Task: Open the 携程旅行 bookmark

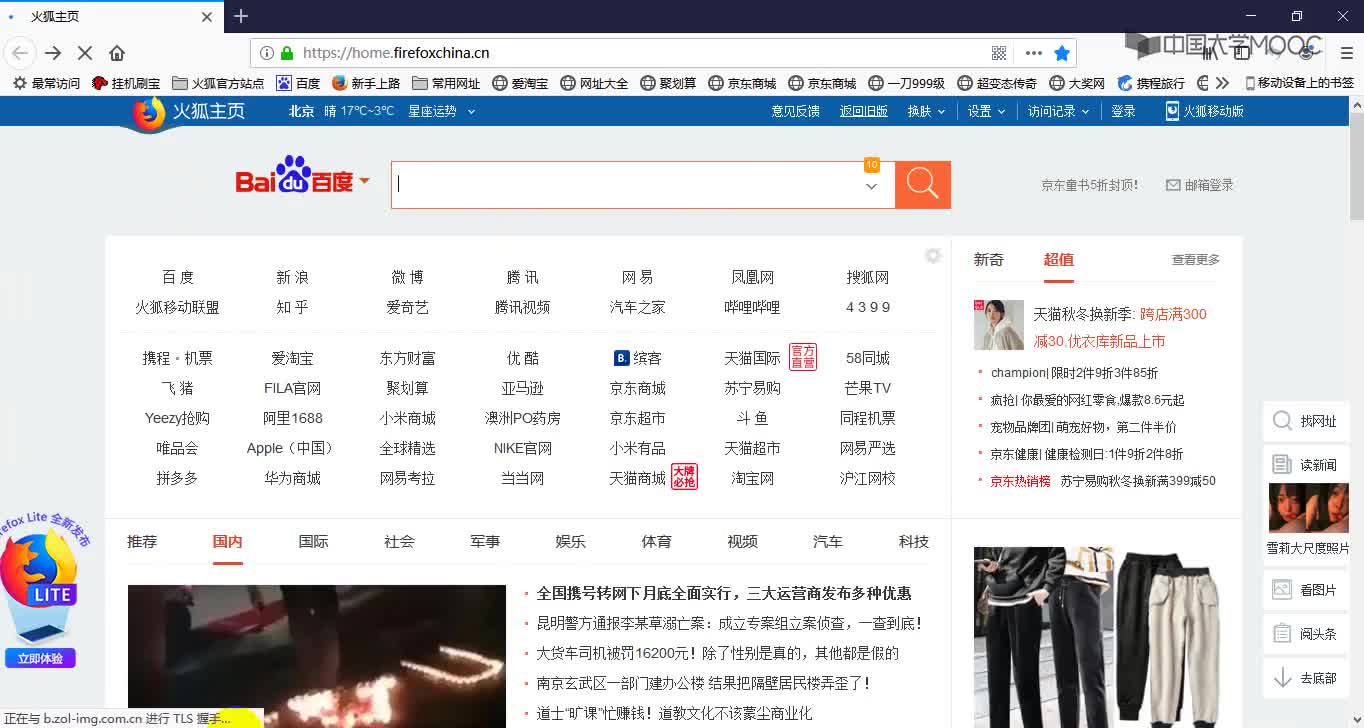Action: coord(1151,84)
